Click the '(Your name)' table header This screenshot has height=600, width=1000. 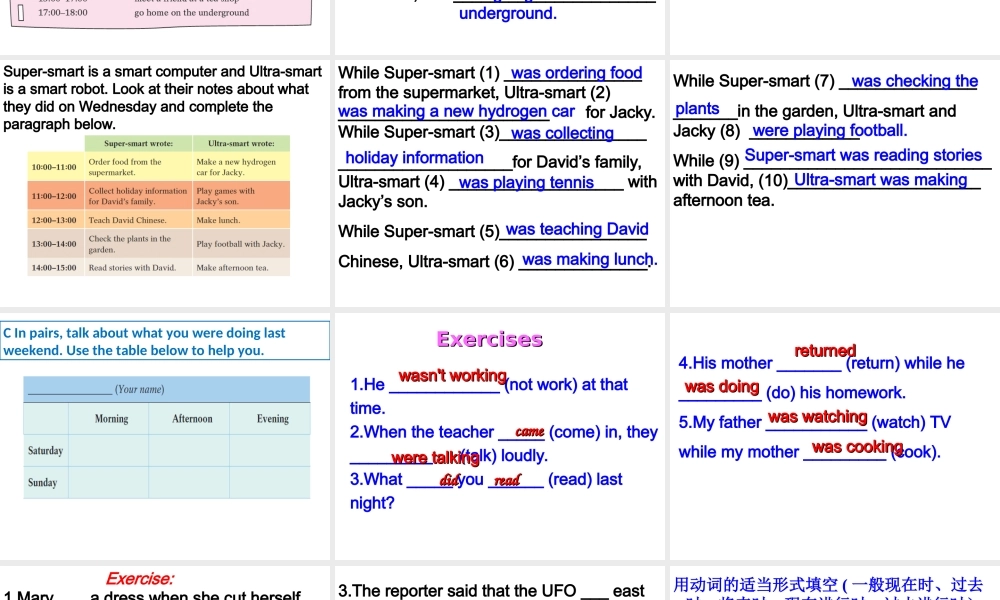(x=140, y=389)
